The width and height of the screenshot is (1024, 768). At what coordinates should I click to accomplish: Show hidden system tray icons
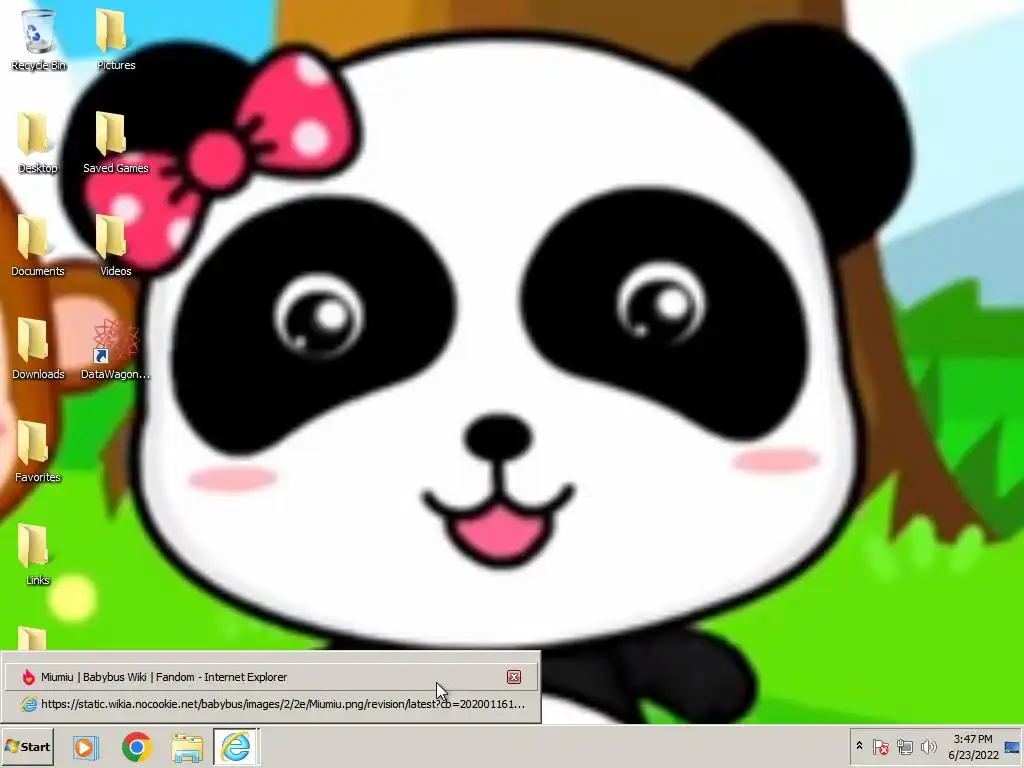pos(859,746)
